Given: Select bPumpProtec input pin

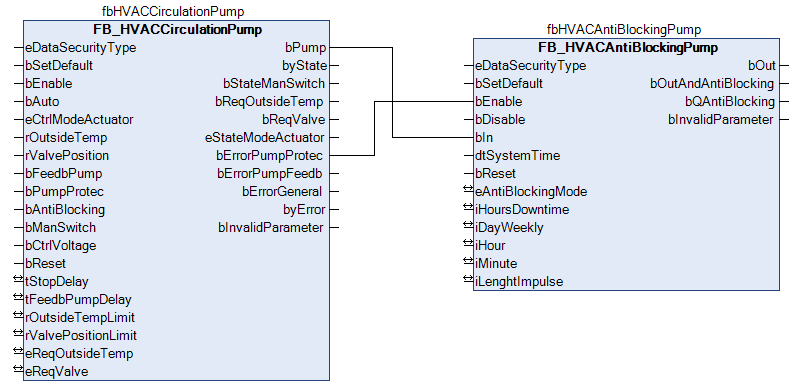Looking at the screenshot, I should click(x=65, y=191).
